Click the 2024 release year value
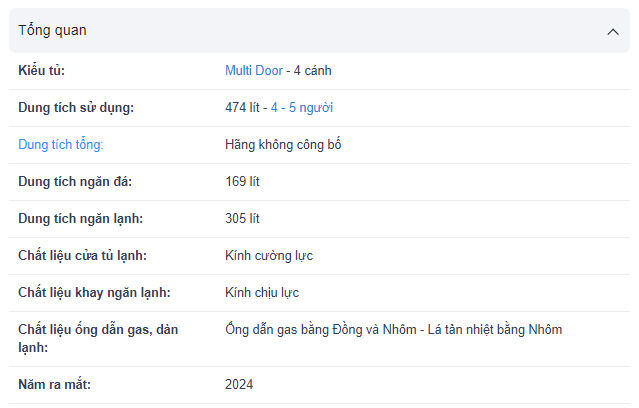 [239, 385]
